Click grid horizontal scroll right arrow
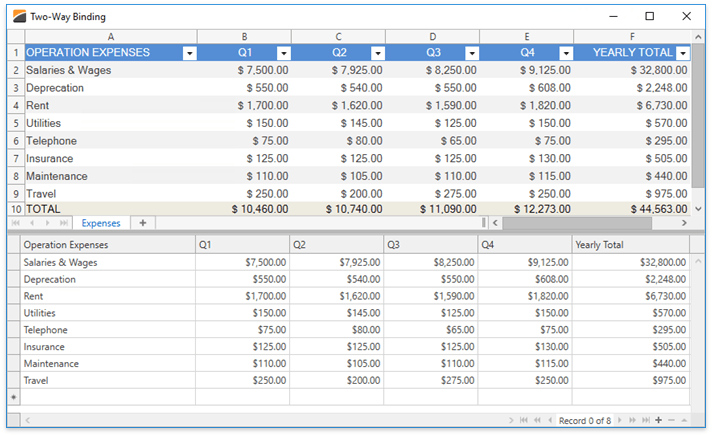 [x=511, y=420]
